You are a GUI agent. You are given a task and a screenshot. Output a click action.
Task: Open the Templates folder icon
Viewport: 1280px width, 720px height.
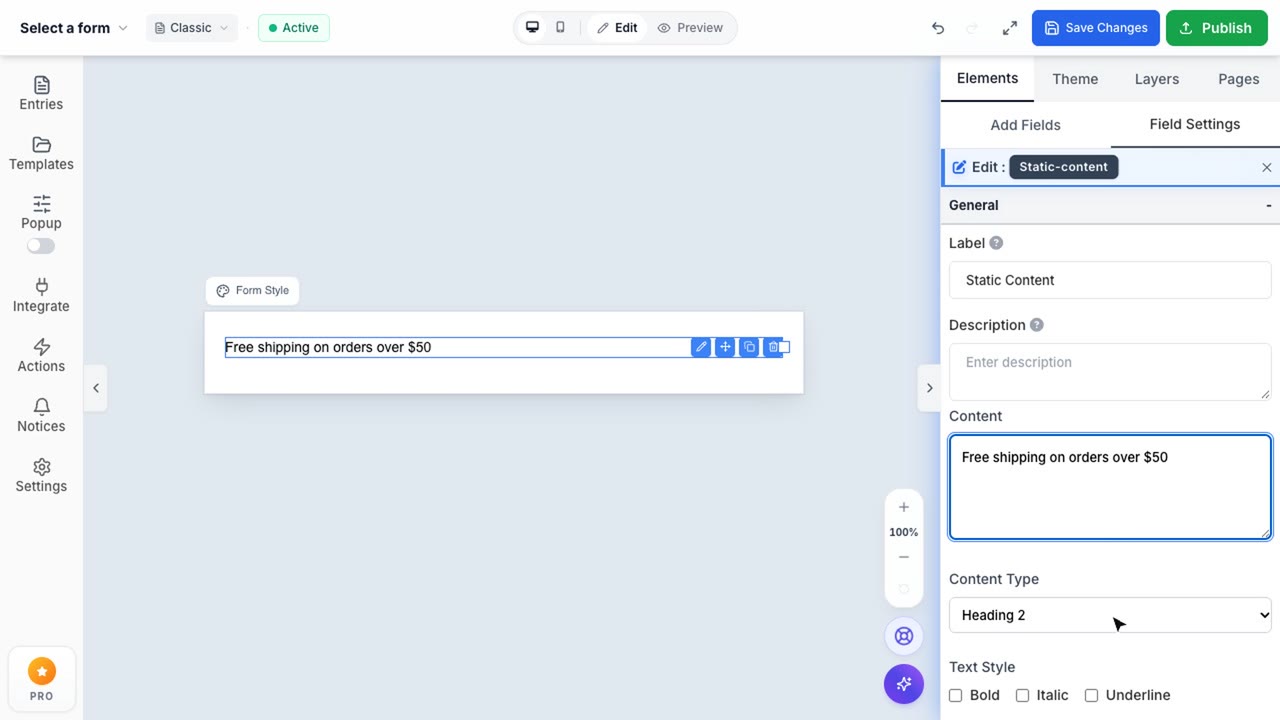click(41, 145)
